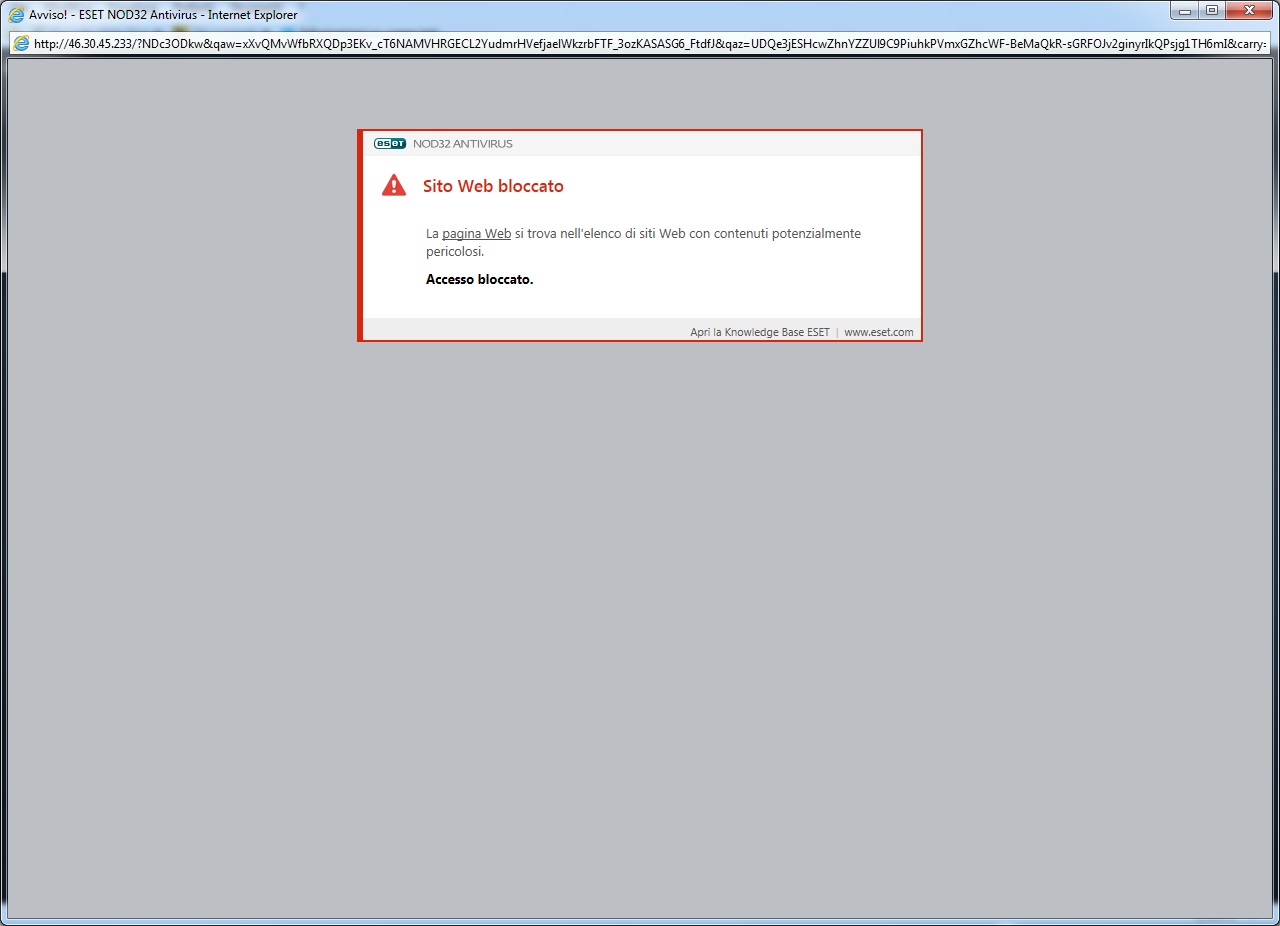1280x926 pixels.
Task: Minimize the Internet Explorer window
Action: [x=1185, y=11]
